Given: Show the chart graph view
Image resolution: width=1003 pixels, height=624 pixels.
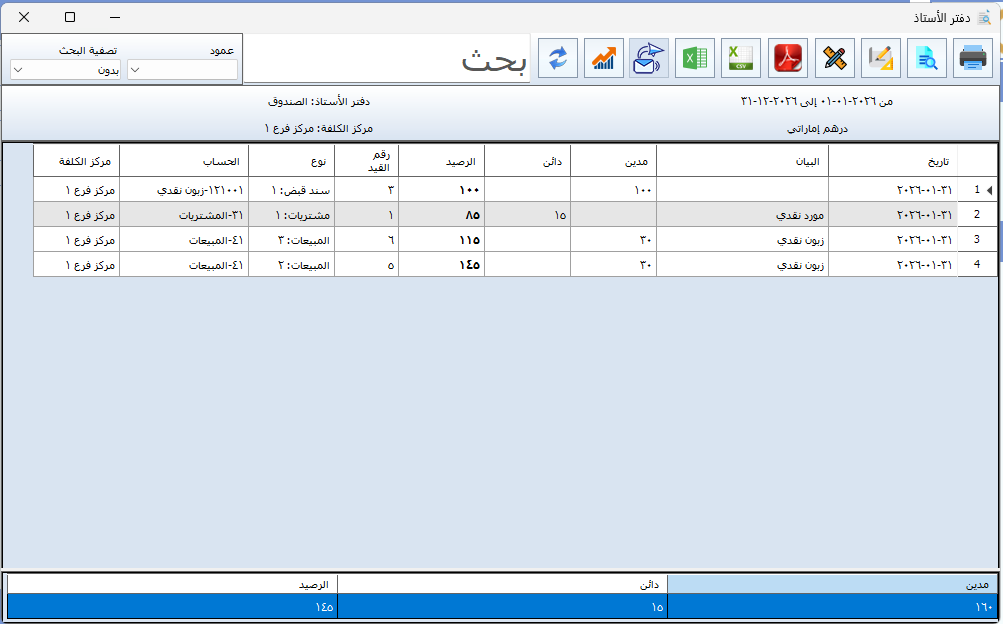Looking at the screenshot, I should (604, 58).
